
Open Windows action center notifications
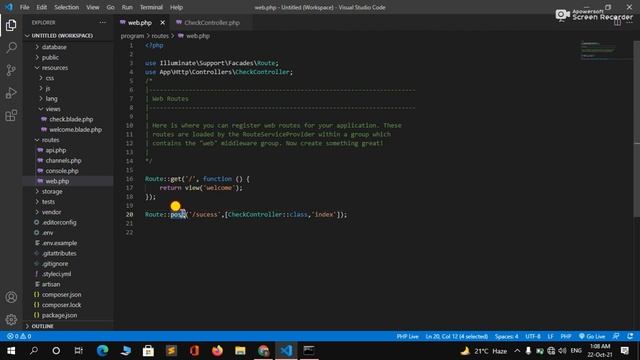tap(625, 351)
